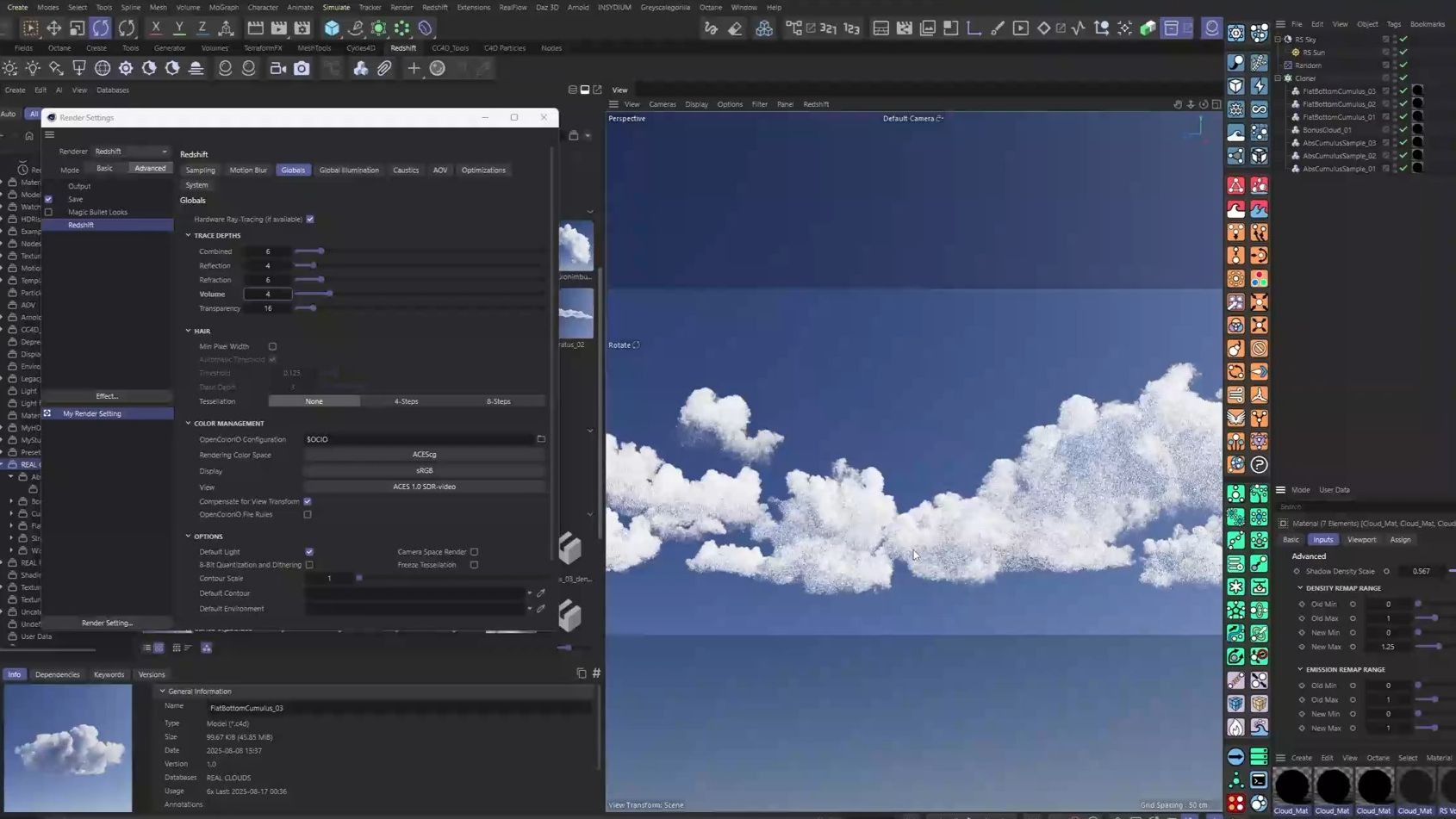
Task: Collapse the OPTIONS section
Action: 189,537
